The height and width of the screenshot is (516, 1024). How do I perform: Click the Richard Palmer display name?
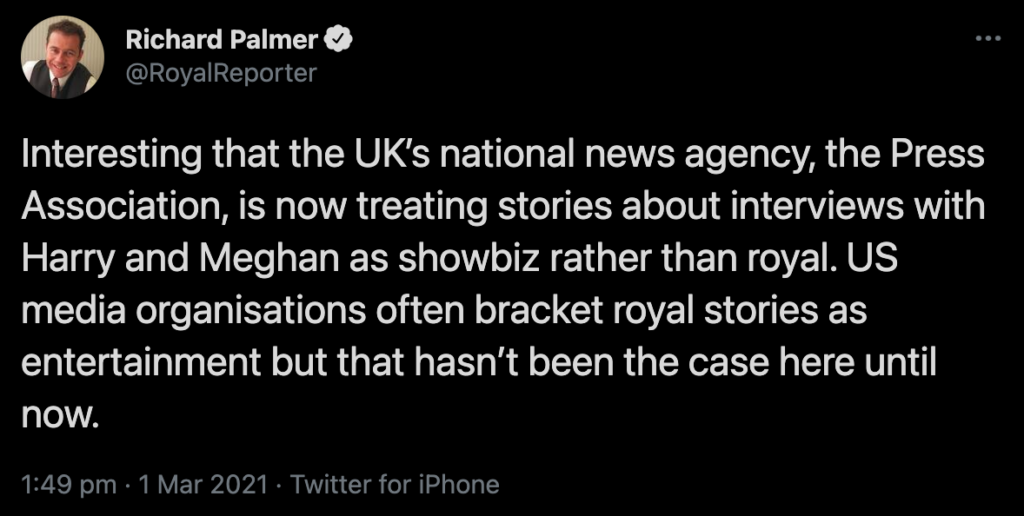click(222, 40)
